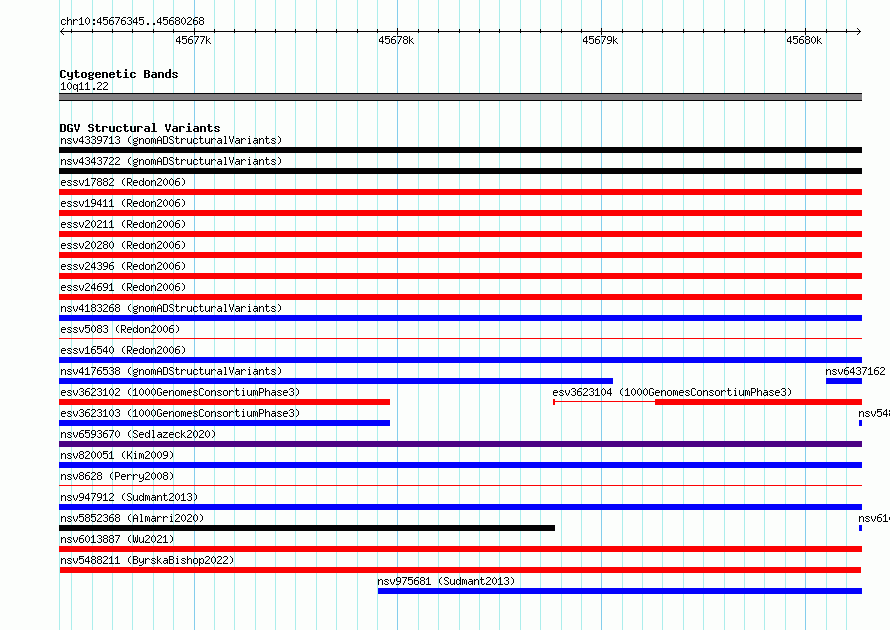Click the blue esv3623103 variant bar

224,423
